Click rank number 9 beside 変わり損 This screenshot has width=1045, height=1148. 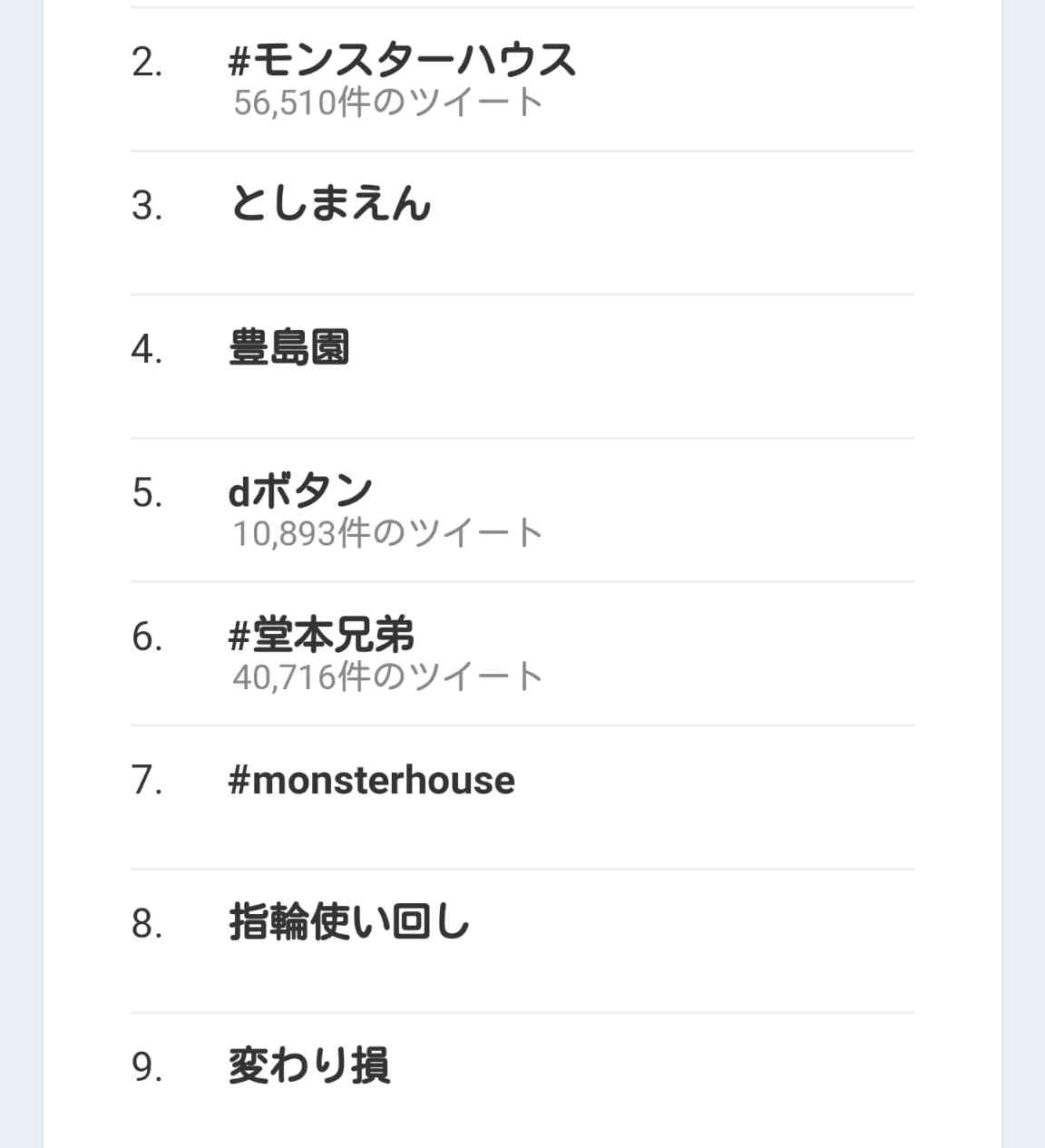click(147, 1067)
